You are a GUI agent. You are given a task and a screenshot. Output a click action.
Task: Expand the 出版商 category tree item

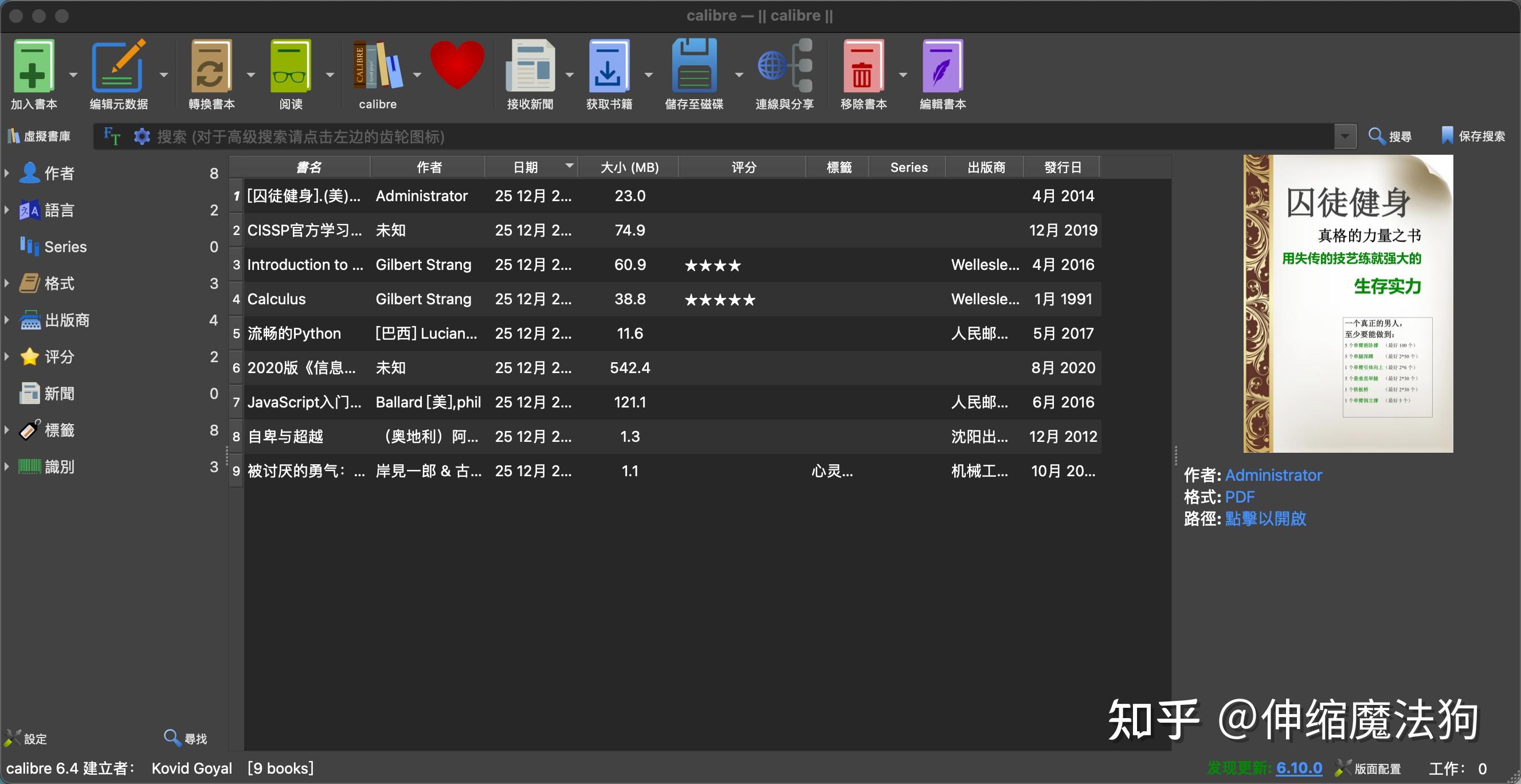pyautogui.click(x=6, y=320)
